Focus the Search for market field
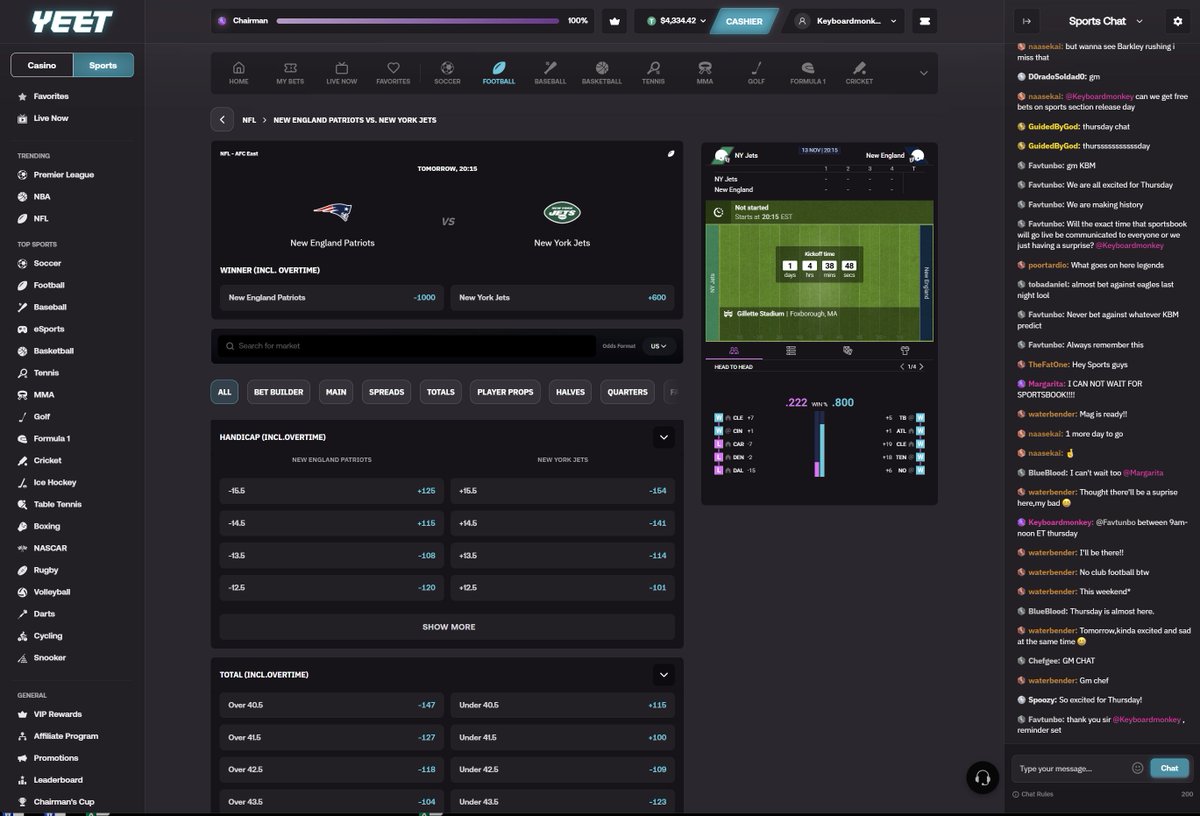 click(x=407, y=346)
